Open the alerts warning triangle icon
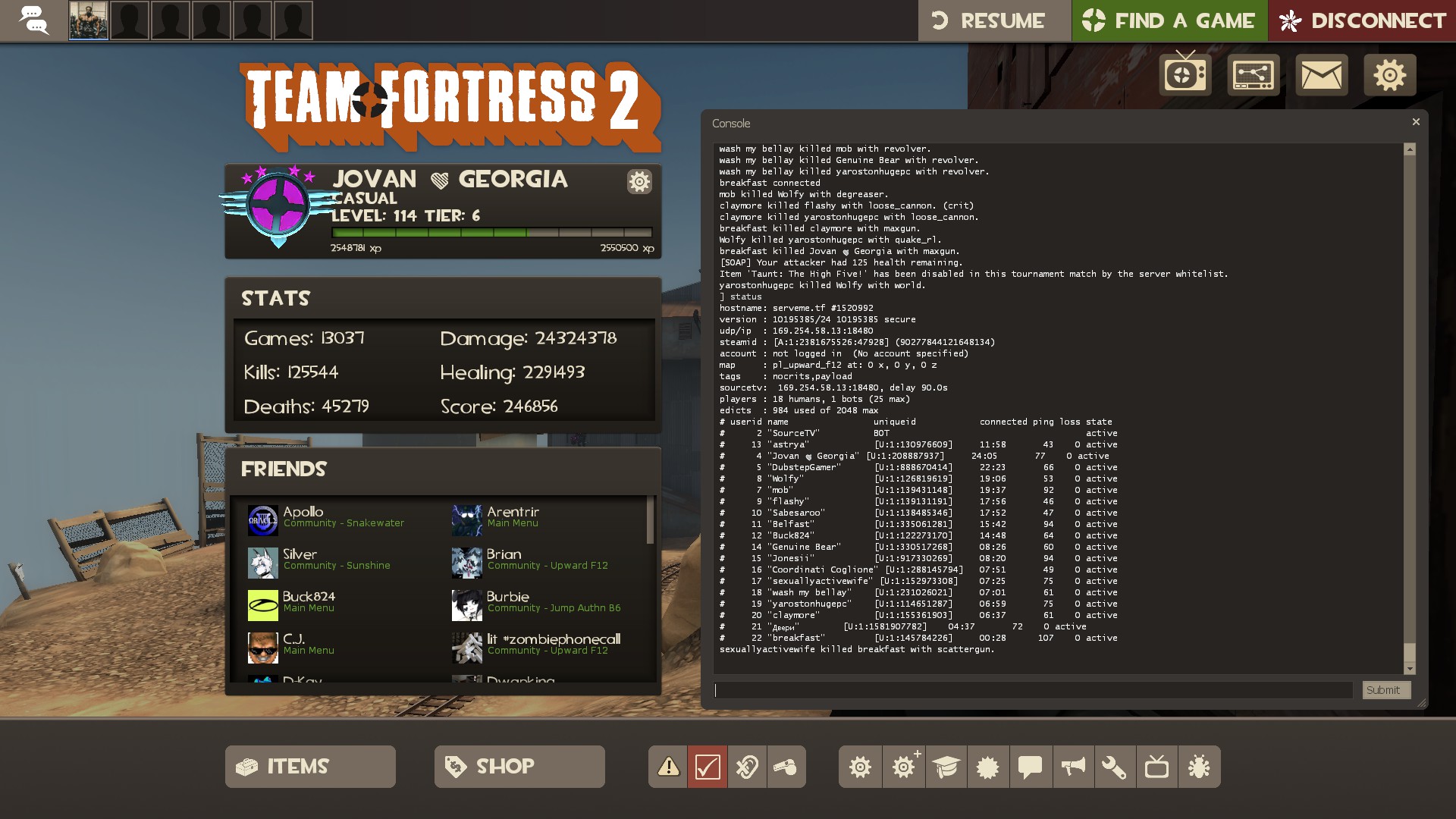The width and height of the screenshot is (1456, 819). pos(668,767)
